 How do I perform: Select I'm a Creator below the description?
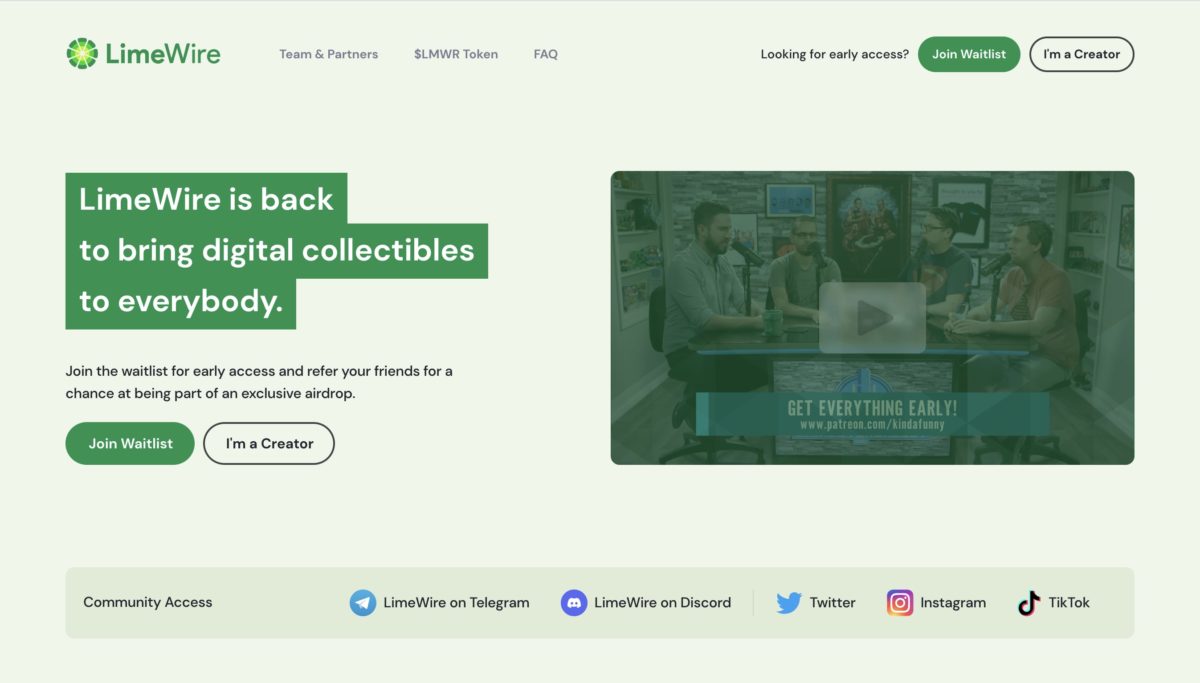tap(269, 443)
